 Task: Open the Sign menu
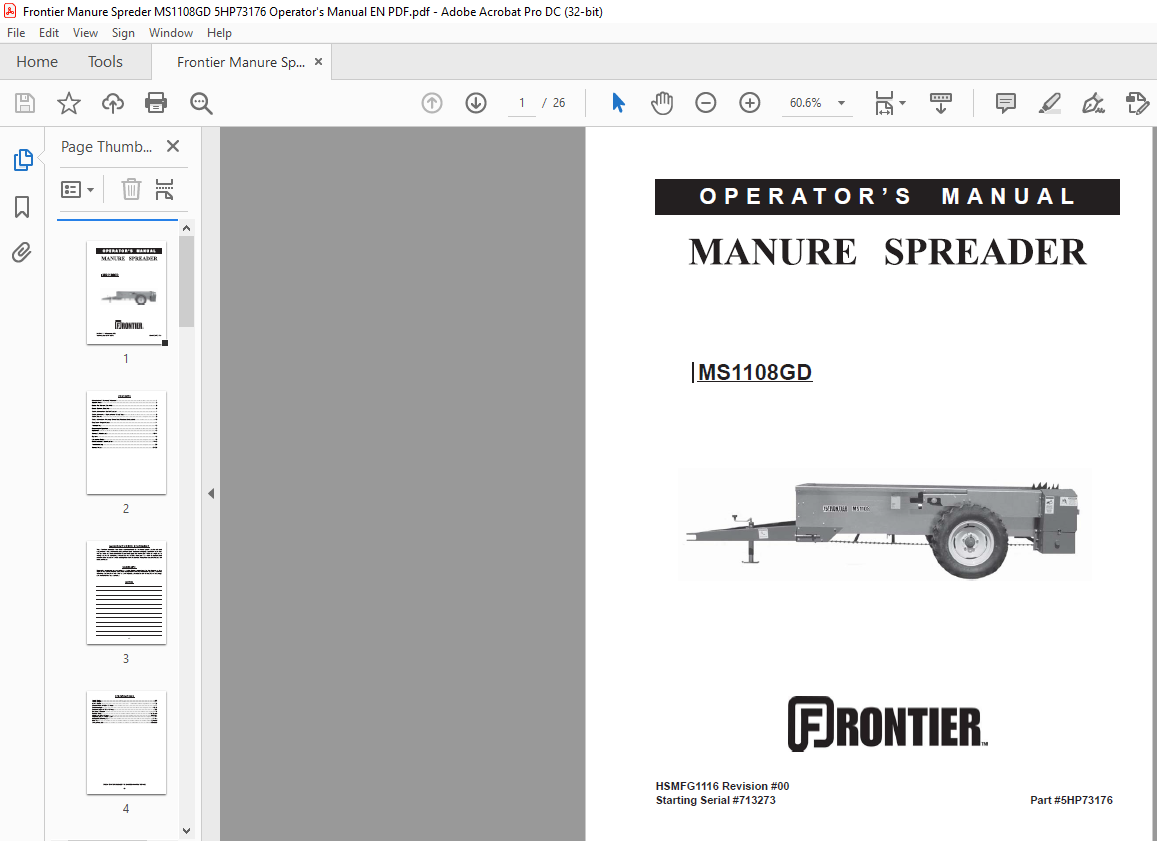[123, 32]
